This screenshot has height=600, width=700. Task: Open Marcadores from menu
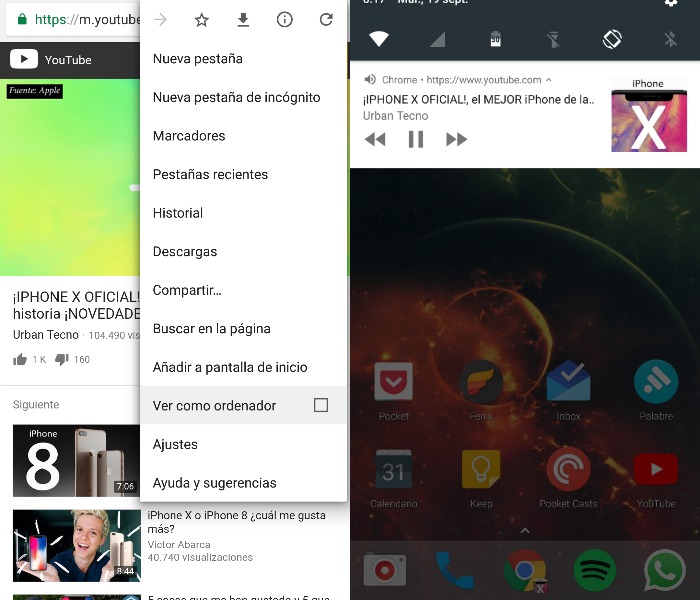(243, 135)
